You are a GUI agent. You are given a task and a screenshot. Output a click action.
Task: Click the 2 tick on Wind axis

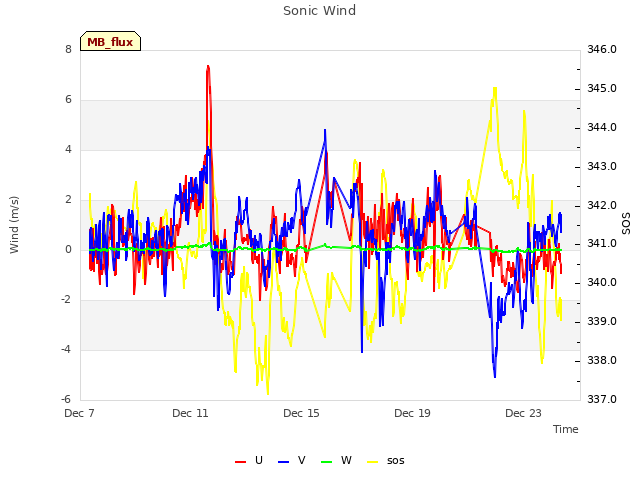tap(68, 200)
